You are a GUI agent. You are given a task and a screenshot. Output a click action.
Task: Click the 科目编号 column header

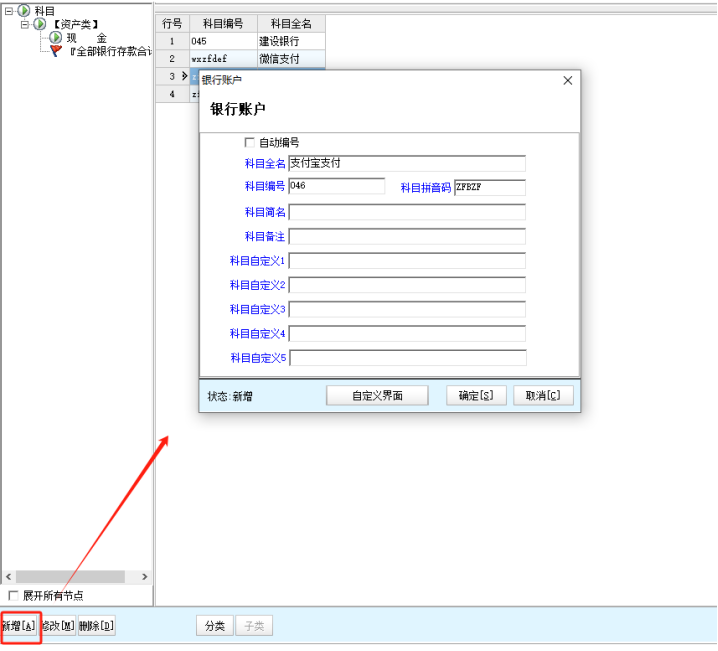click(x=223, y=24)
